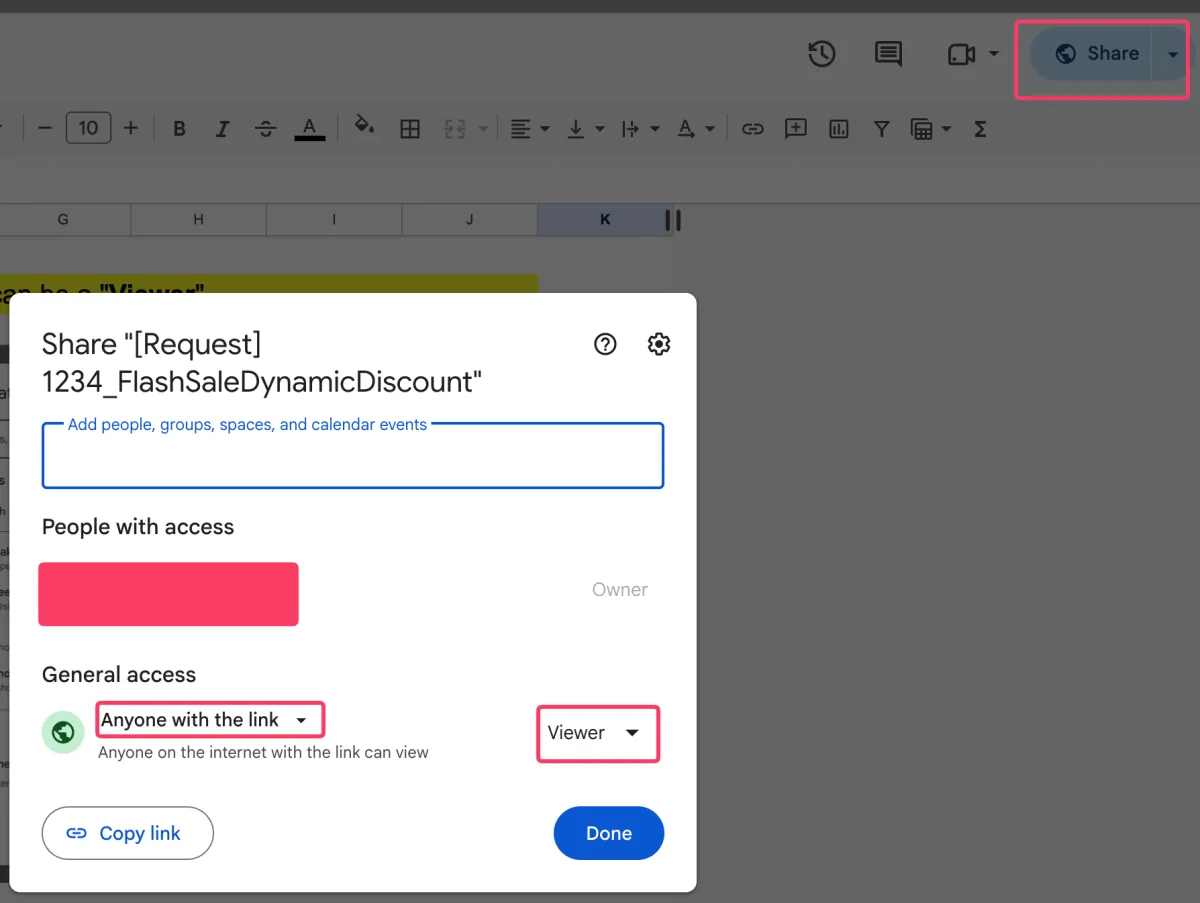Click the filter views table icon
Screen dimensions: 1200x903
pos(921,128)
